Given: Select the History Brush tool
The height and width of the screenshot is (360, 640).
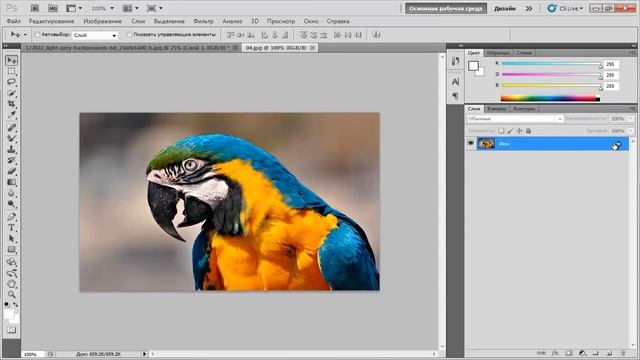Looking at the screenshot, I should tap(11, 160).
